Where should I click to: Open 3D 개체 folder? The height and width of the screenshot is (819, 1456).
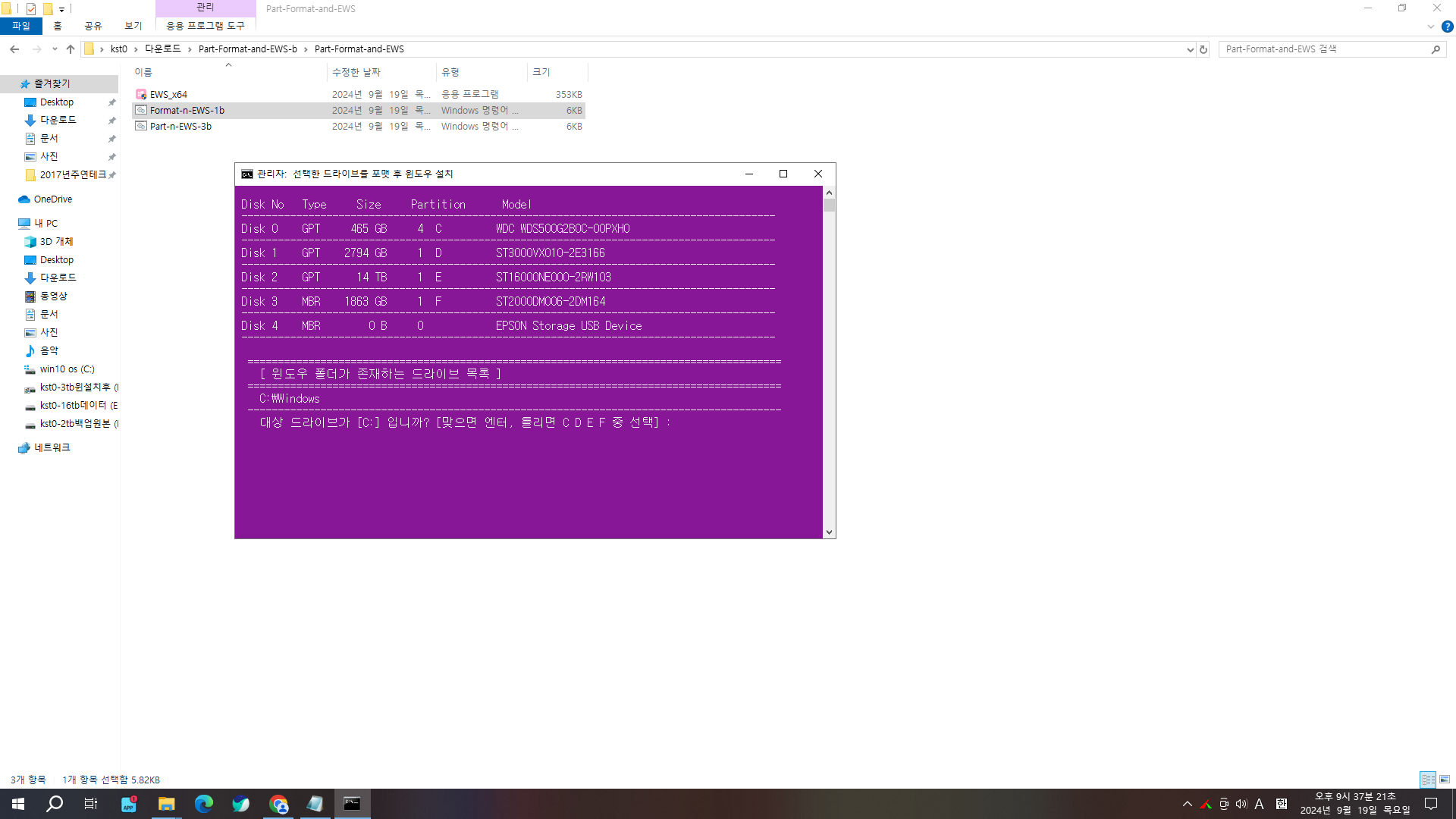coord(57,242)
